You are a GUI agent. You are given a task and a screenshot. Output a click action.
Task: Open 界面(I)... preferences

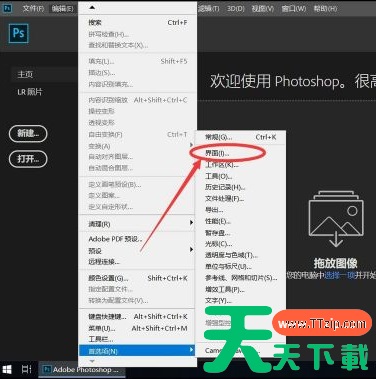pos(241,153)
